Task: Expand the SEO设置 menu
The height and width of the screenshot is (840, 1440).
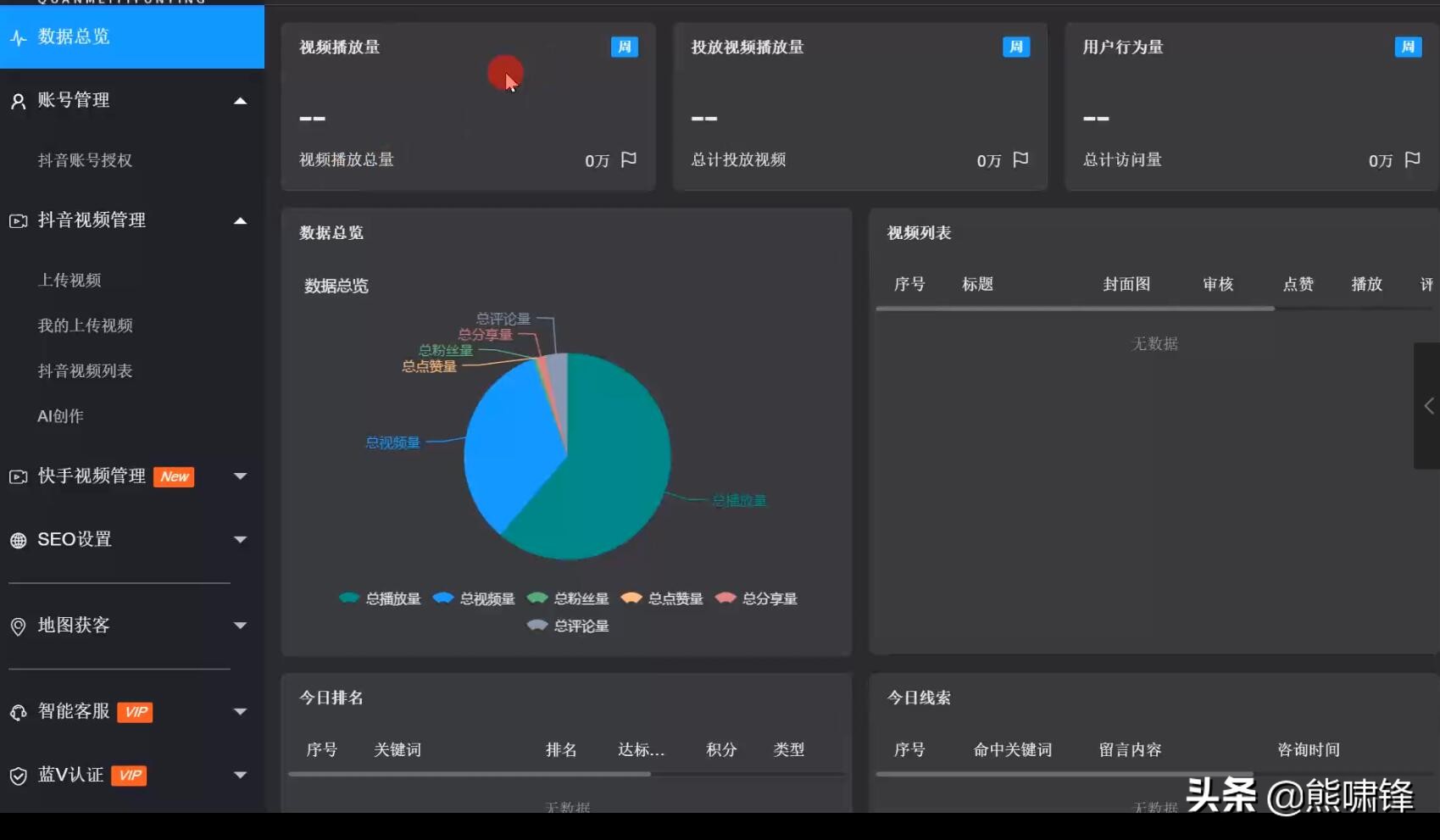Action: pyautogui.click(x=241, y=540)
